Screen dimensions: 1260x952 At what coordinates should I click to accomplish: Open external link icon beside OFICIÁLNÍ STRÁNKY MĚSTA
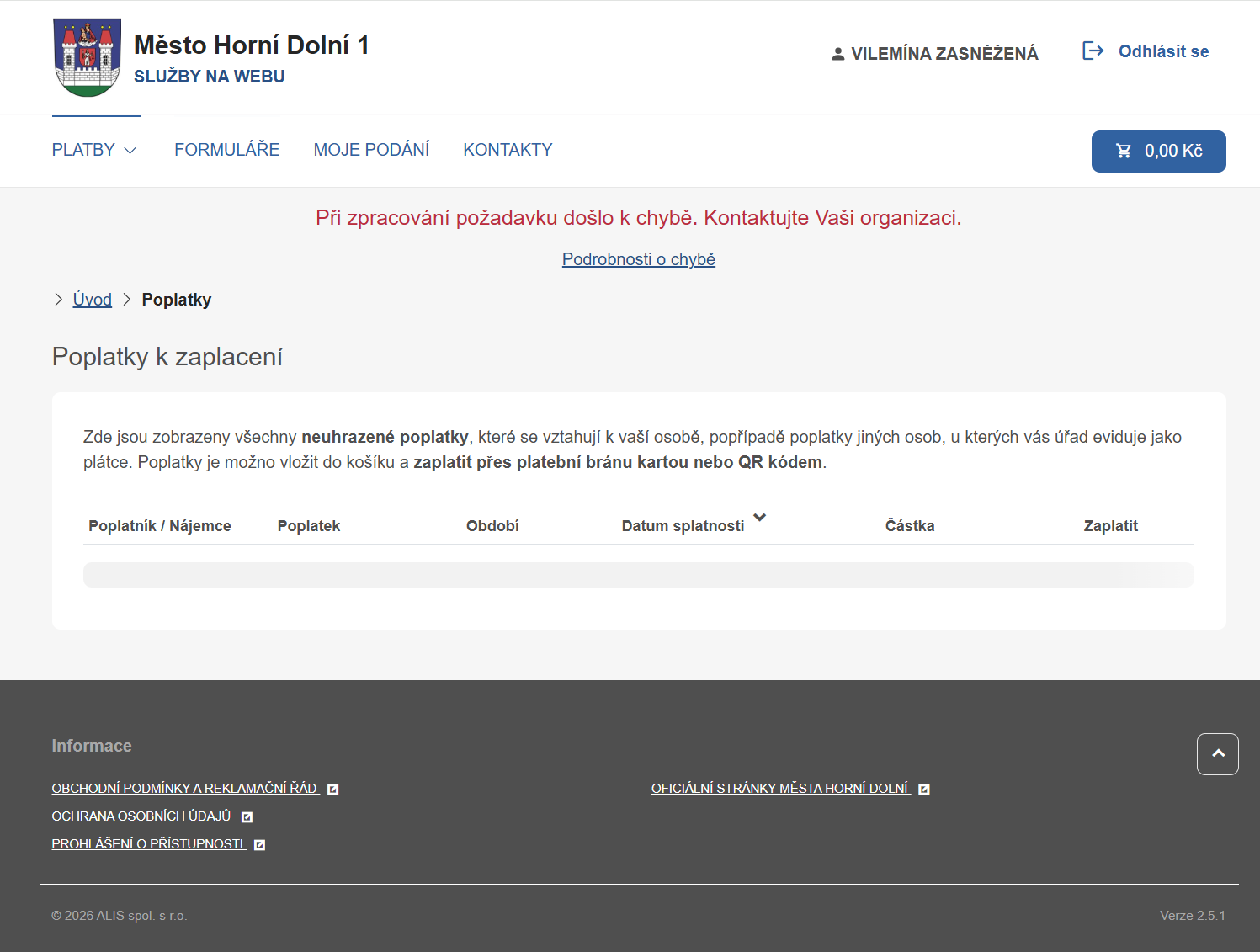[924, 789]
